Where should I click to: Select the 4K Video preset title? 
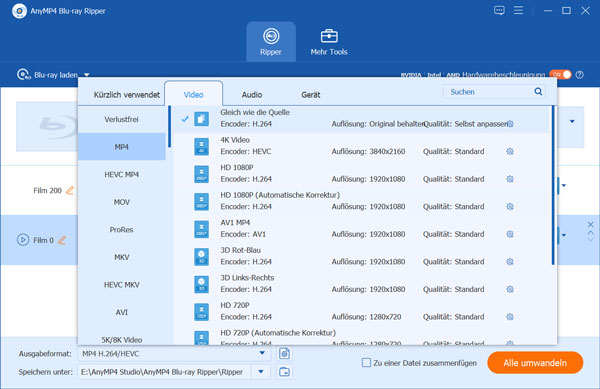click(x=235, y=140)
